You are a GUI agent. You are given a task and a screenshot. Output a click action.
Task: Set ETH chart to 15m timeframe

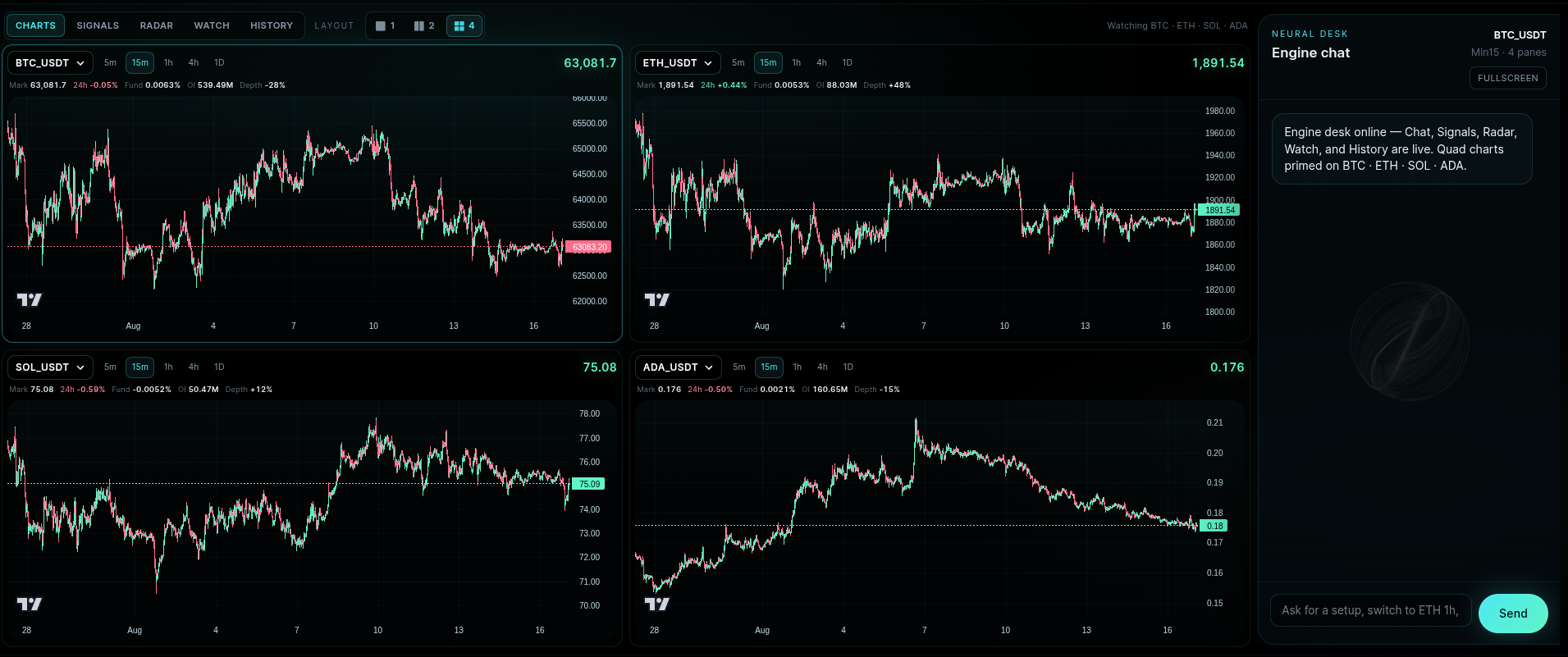tap(768, 62)
